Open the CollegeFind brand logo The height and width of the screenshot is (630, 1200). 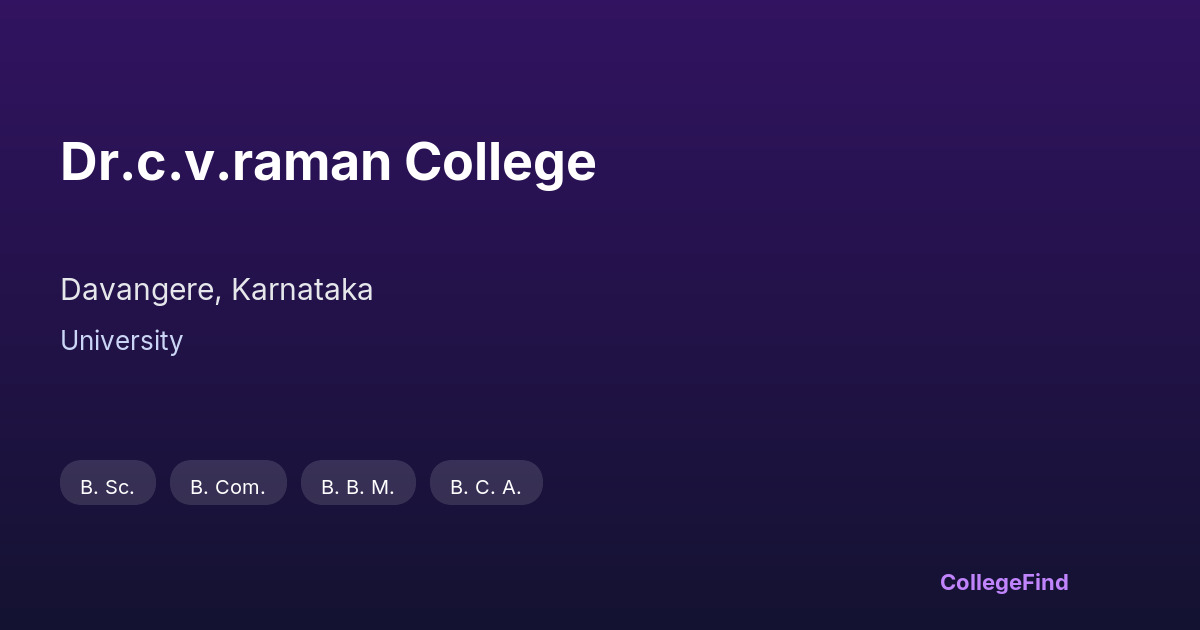1003,582
